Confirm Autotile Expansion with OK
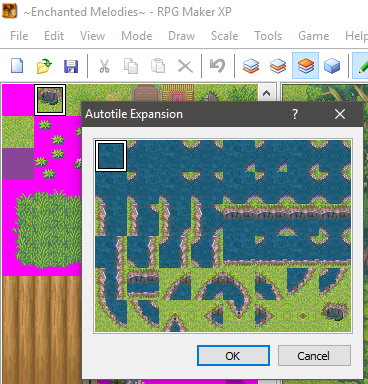 [233, 356]
